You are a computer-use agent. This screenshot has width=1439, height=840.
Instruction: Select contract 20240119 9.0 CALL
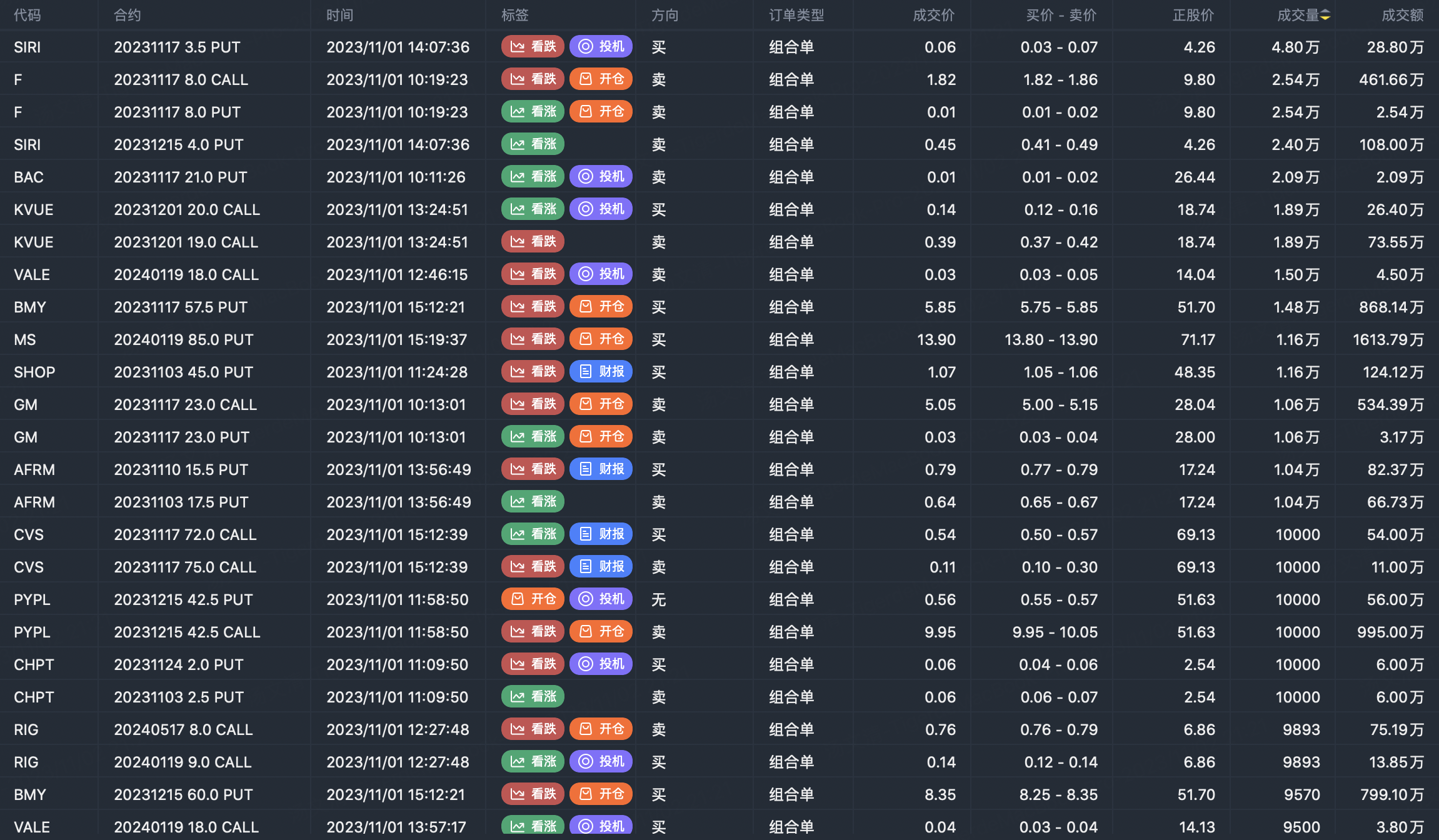pyautogui.click(x=183, y=762)
